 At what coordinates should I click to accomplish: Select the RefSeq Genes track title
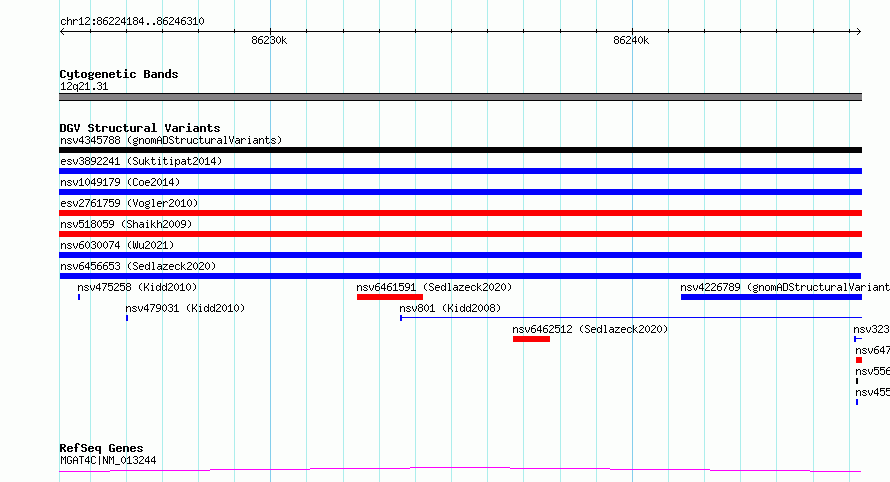click(x=101, y=448)
